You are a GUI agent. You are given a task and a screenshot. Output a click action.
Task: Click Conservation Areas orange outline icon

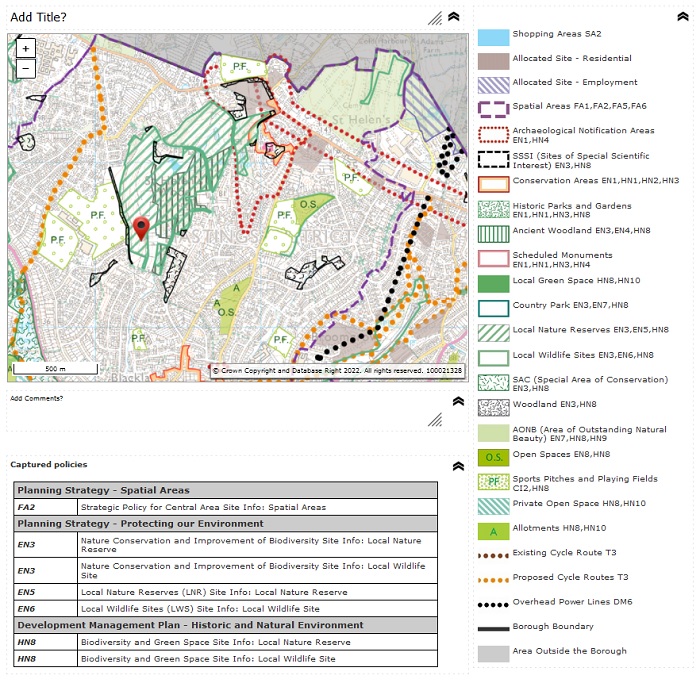click(493, 184)
